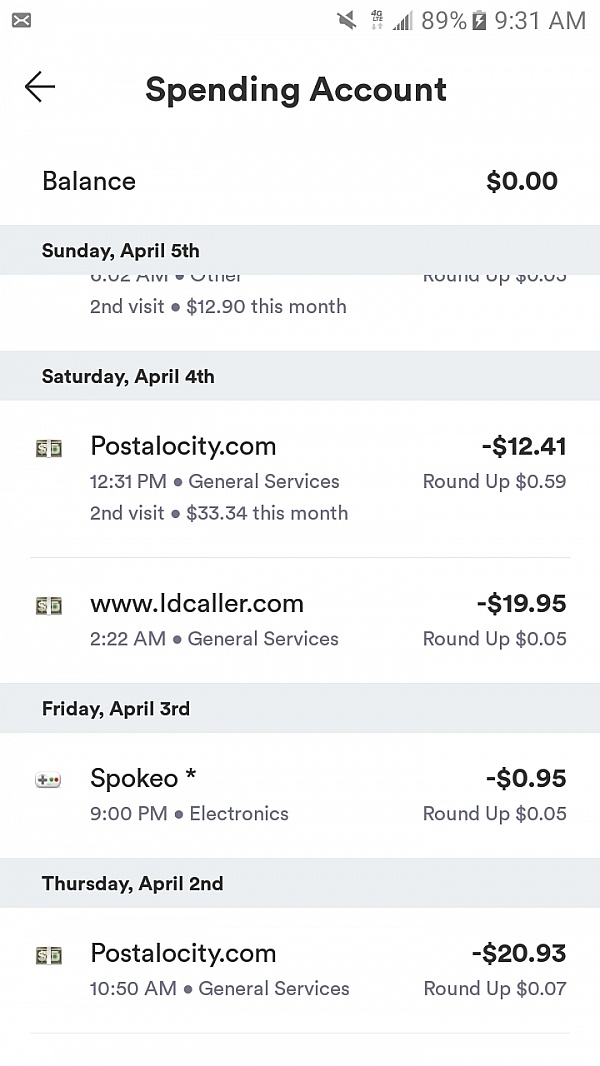Tap the 4G LTE signal icon
Viewport: 600px width, 1066px height.
pos(377,20)
